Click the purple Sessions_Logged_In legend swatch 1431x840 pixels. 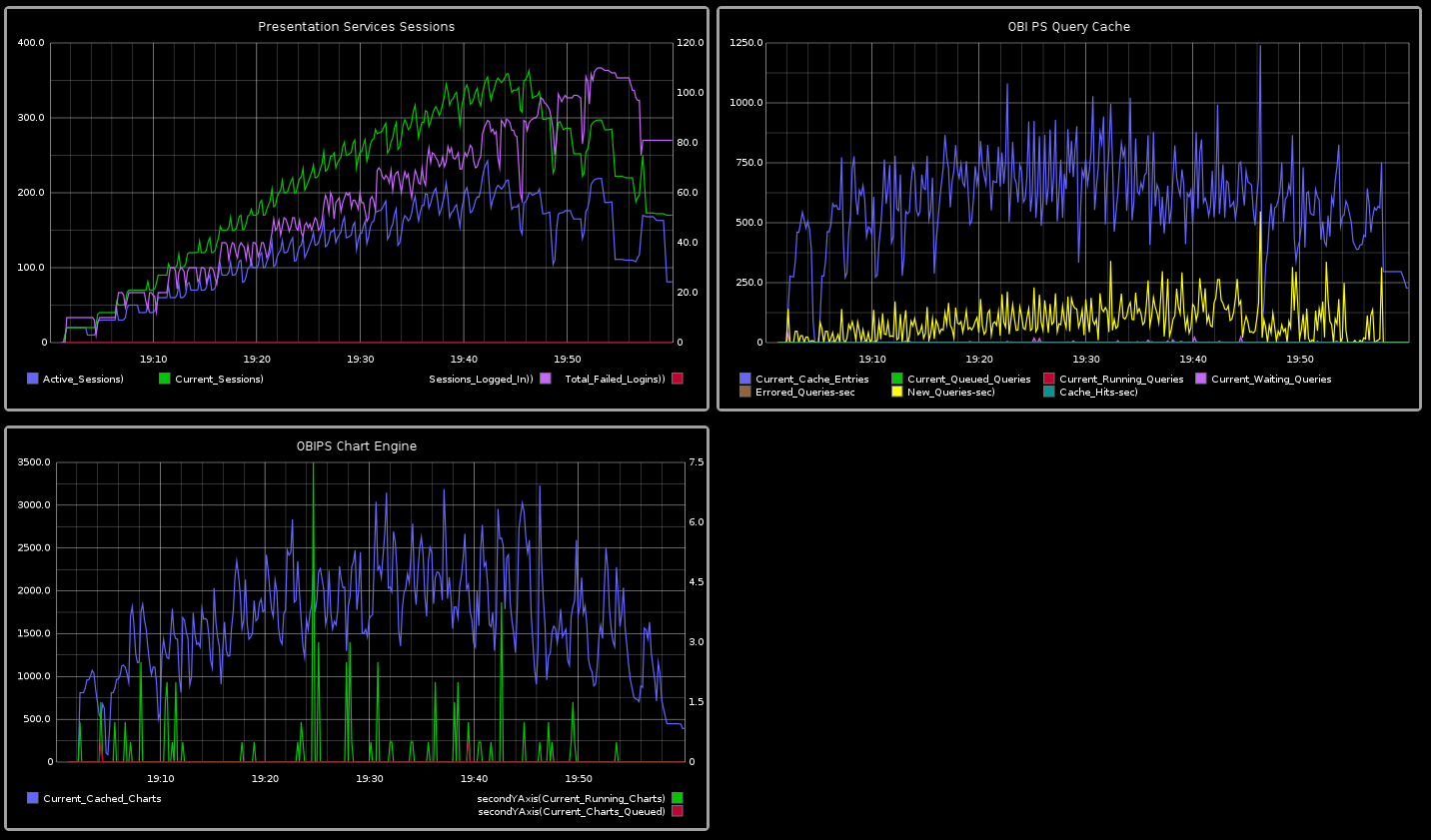click(x=546, y=379)
